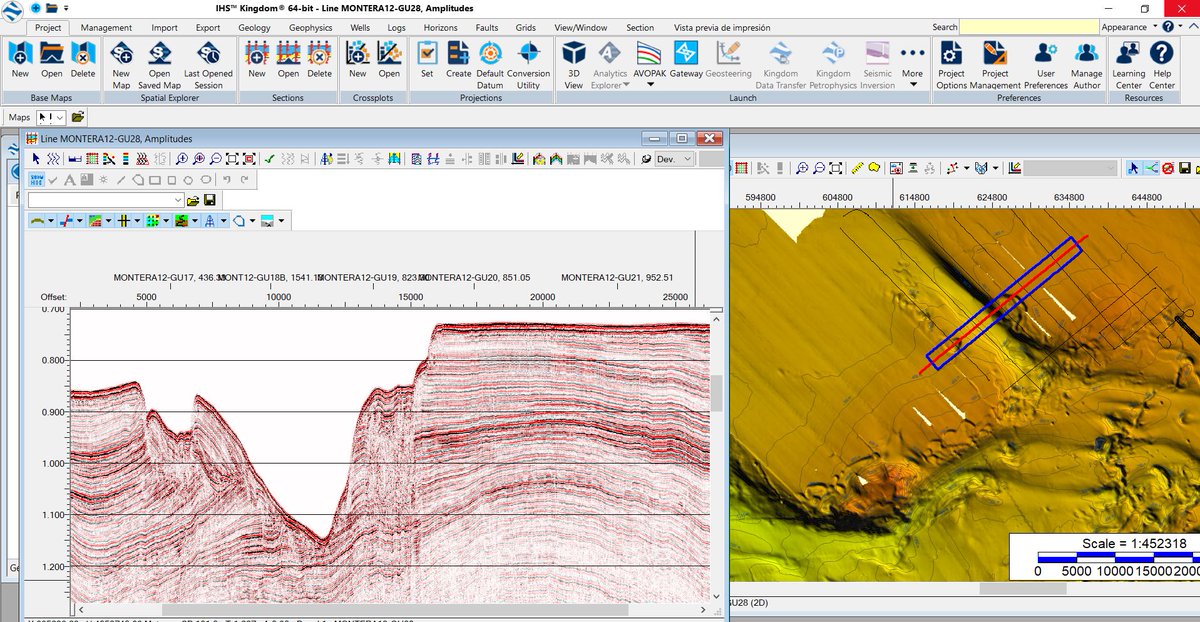Toggle the text annotation tool
The image size is (1200, 622).
click(x=69, y=179)
